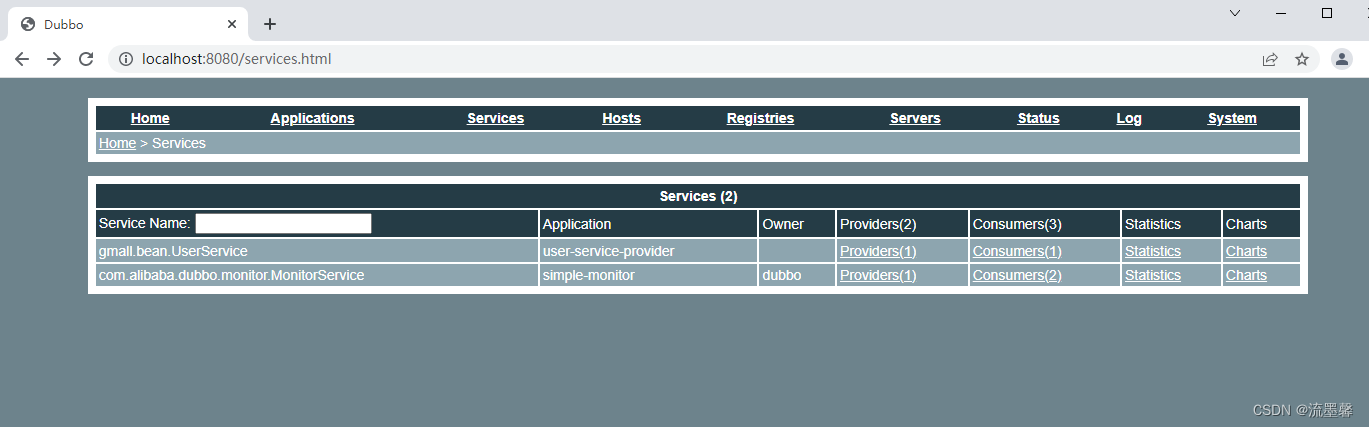Image resolution: width=1369 pixels, height=427 pixels.
Task: Click the browser forward arrow
Action: tap(54, 59)
